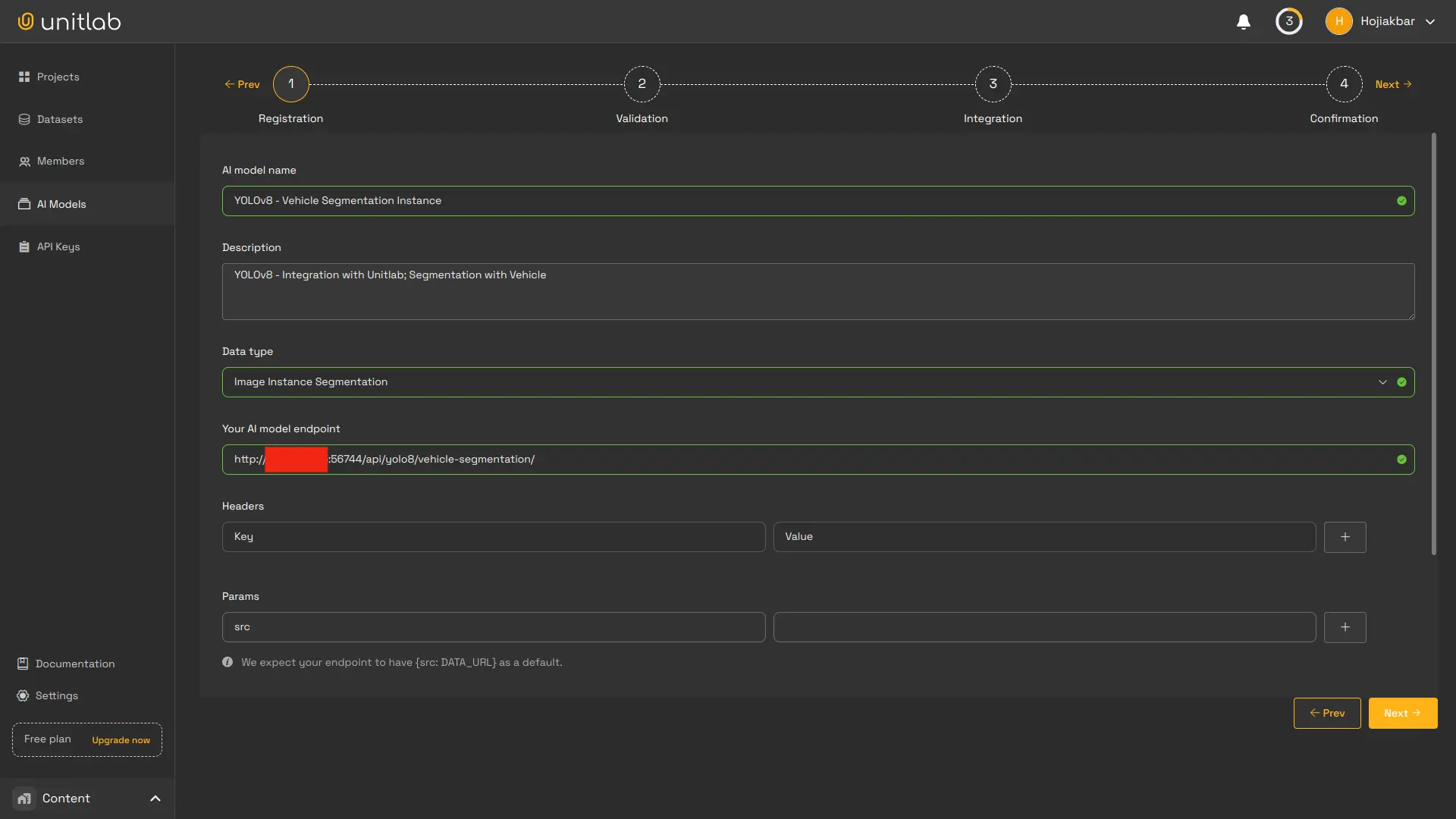Open the Settings section

coord(56,695)
